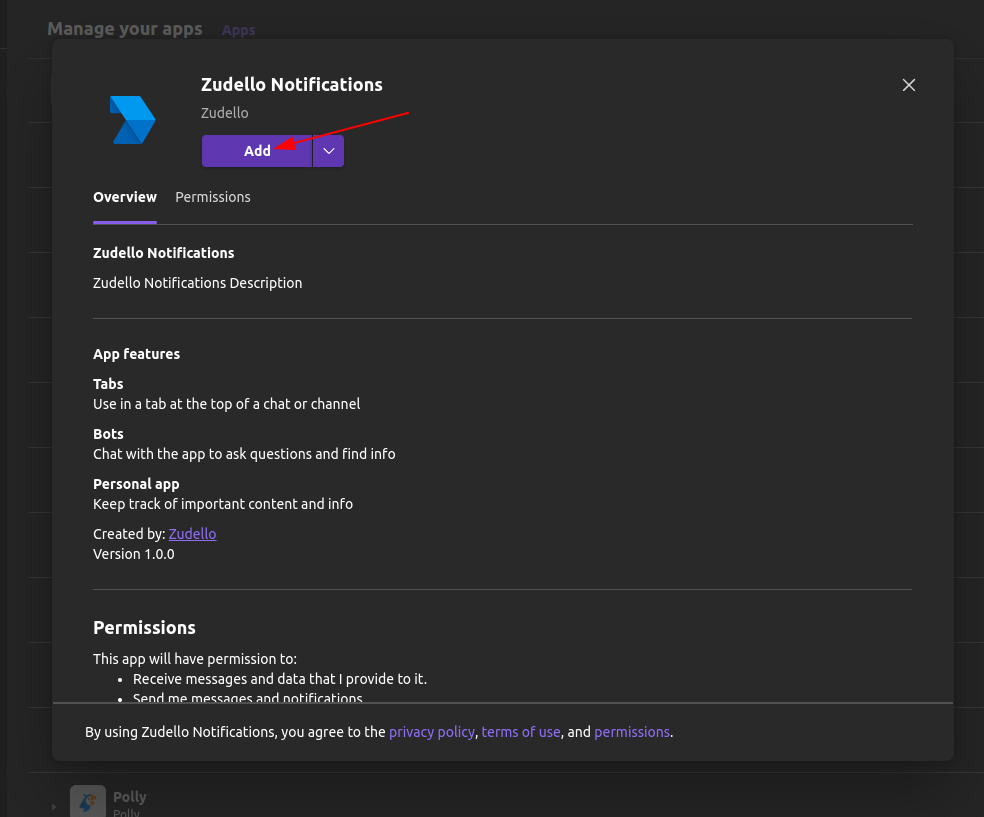Click 'Keep track of important content and info'
Screen dimensions: 984x817
point(223,505)
